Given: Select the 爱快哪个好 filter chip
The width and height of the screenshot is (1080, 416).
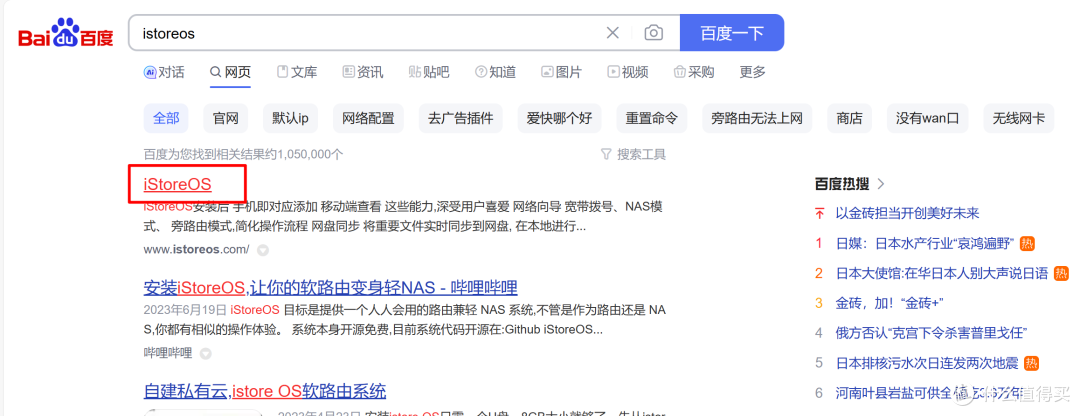Looking at the screenshot, I should [559, 118].
